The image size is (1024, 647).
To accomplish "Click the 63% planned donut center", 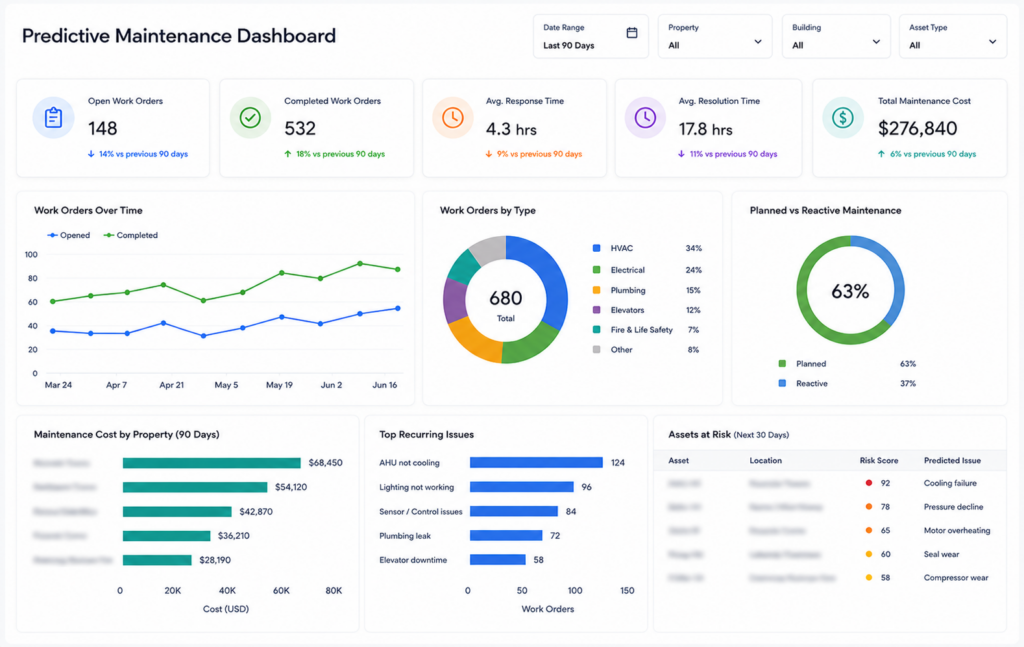I will coord(850,291).
